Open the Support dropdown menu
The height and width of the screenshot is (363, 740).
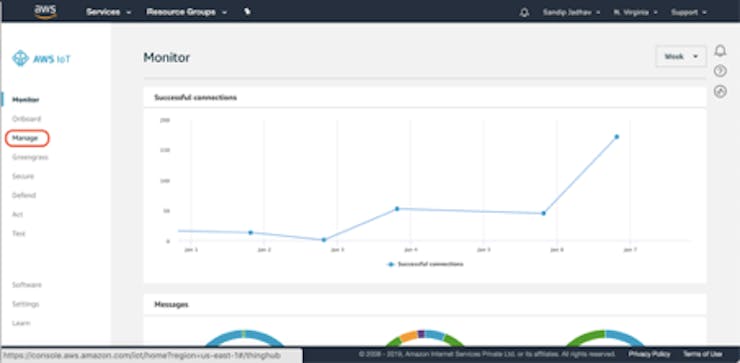click(x=689, y=12)
